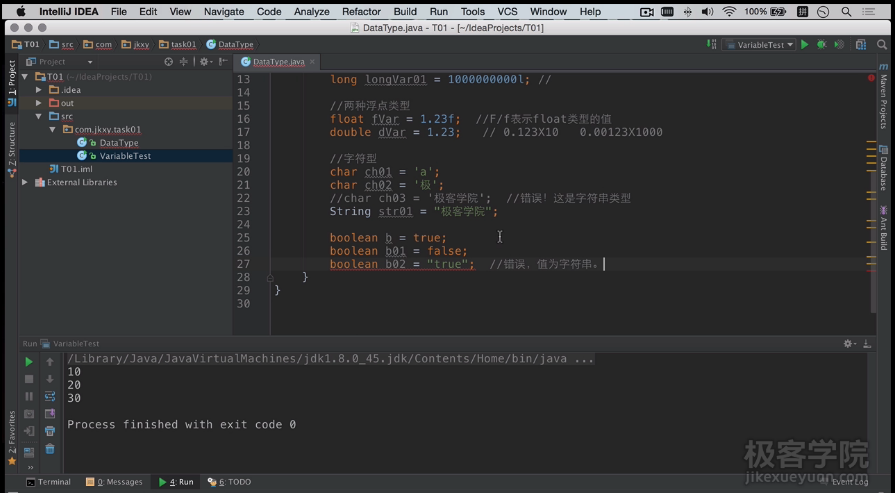This screenshot has height=493, width=895.
Task: Run VariableTest with the green toolbar arrow
Action: pos(804,45)
